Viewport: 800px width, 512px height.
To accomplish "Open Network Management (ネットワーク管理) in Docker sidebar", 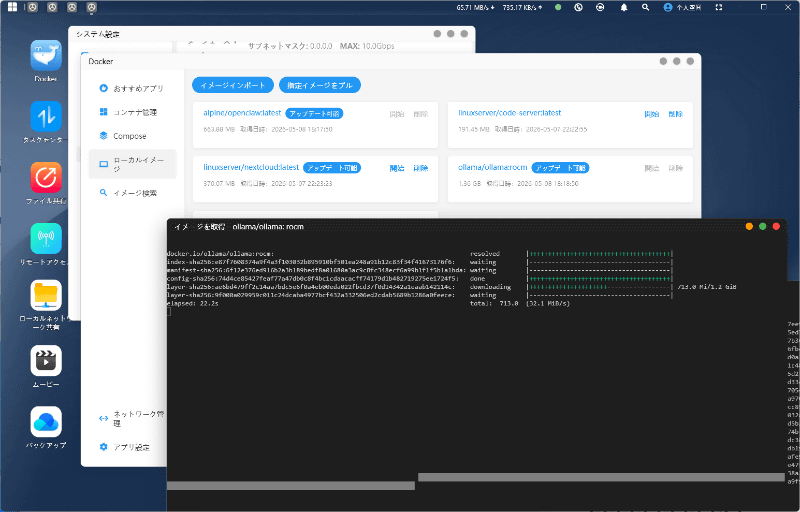I will [132, 419].
